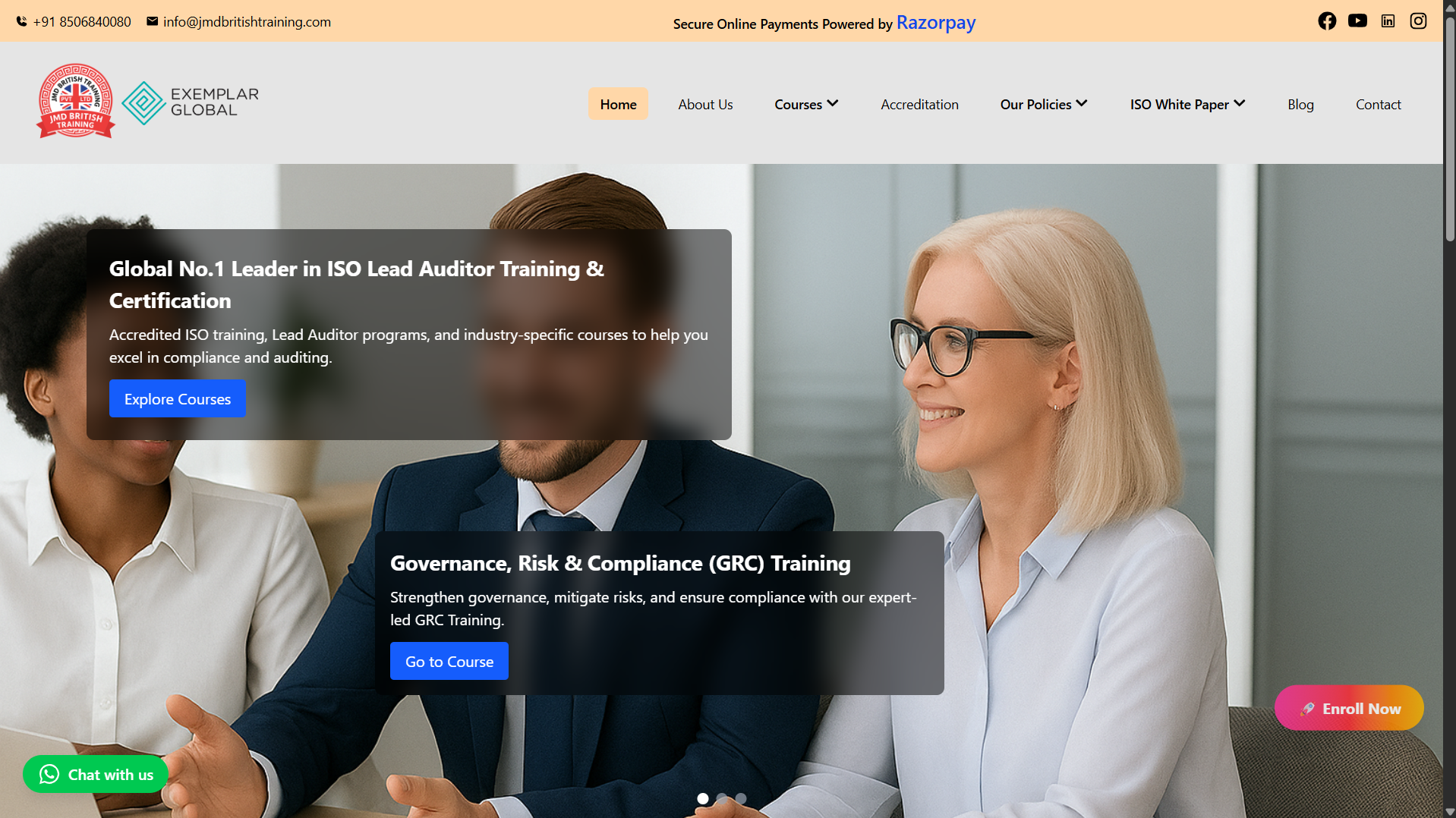Click the Razorpay link in the top bar

pyautogui.click(x=935, y=22)
